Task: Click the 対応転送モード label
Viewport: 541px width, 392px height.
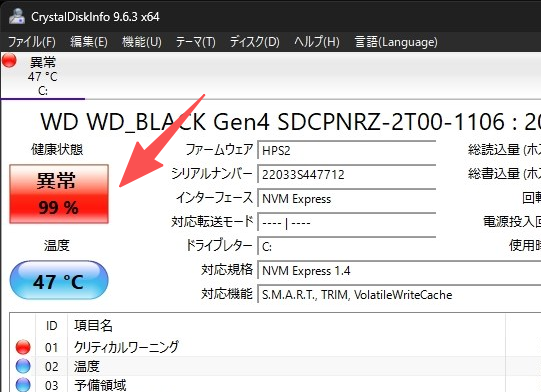Action: (212, 222)
